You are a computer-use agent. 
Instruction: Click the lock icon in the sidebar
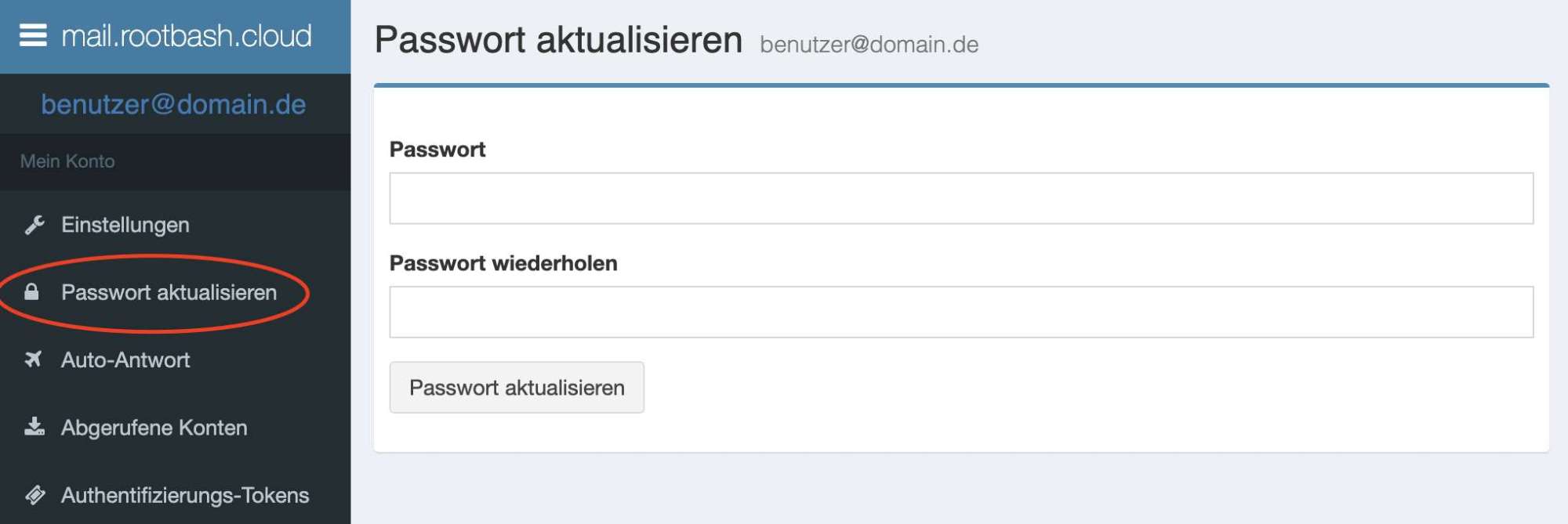pos(31,293)
